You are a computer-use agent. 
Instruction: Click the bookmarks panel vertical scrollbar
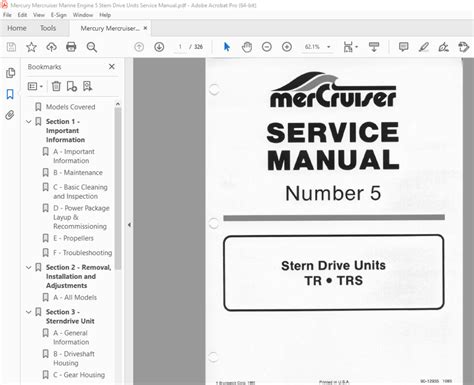point(118,188)
